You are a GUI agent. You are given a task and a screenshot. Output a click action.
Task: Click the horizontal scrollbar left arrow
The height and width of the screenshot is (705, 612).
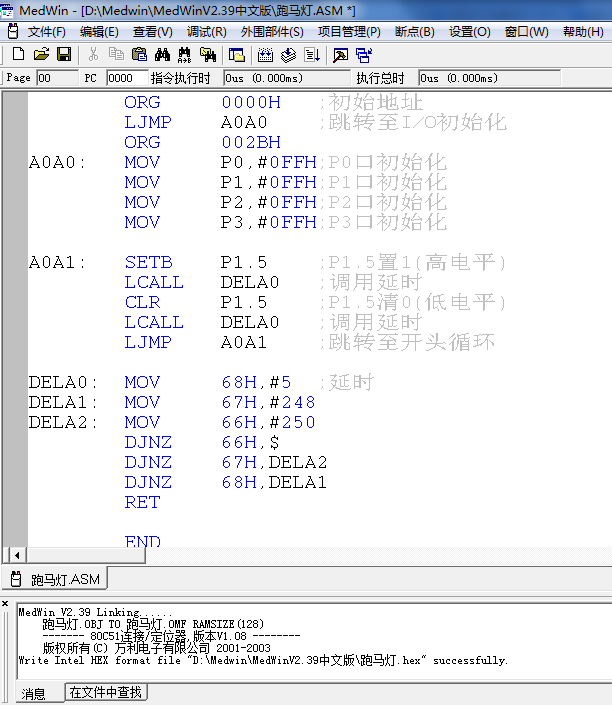pos(17,555)
